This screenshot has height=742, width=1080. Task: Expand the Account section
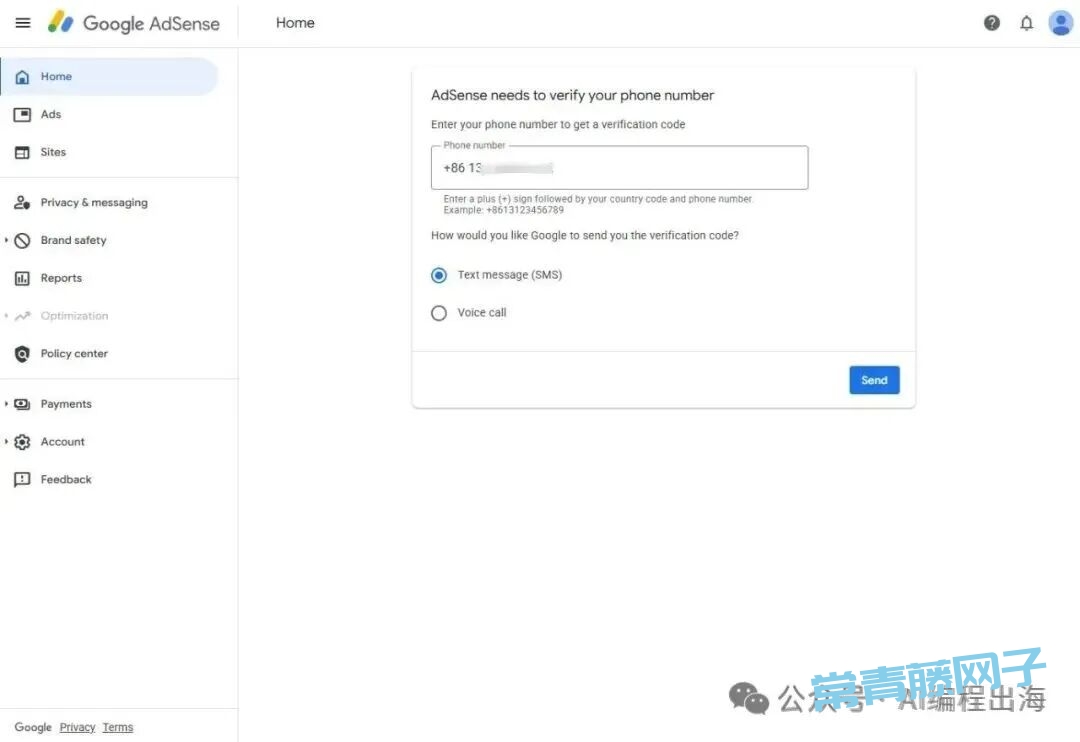pos(7,442)
